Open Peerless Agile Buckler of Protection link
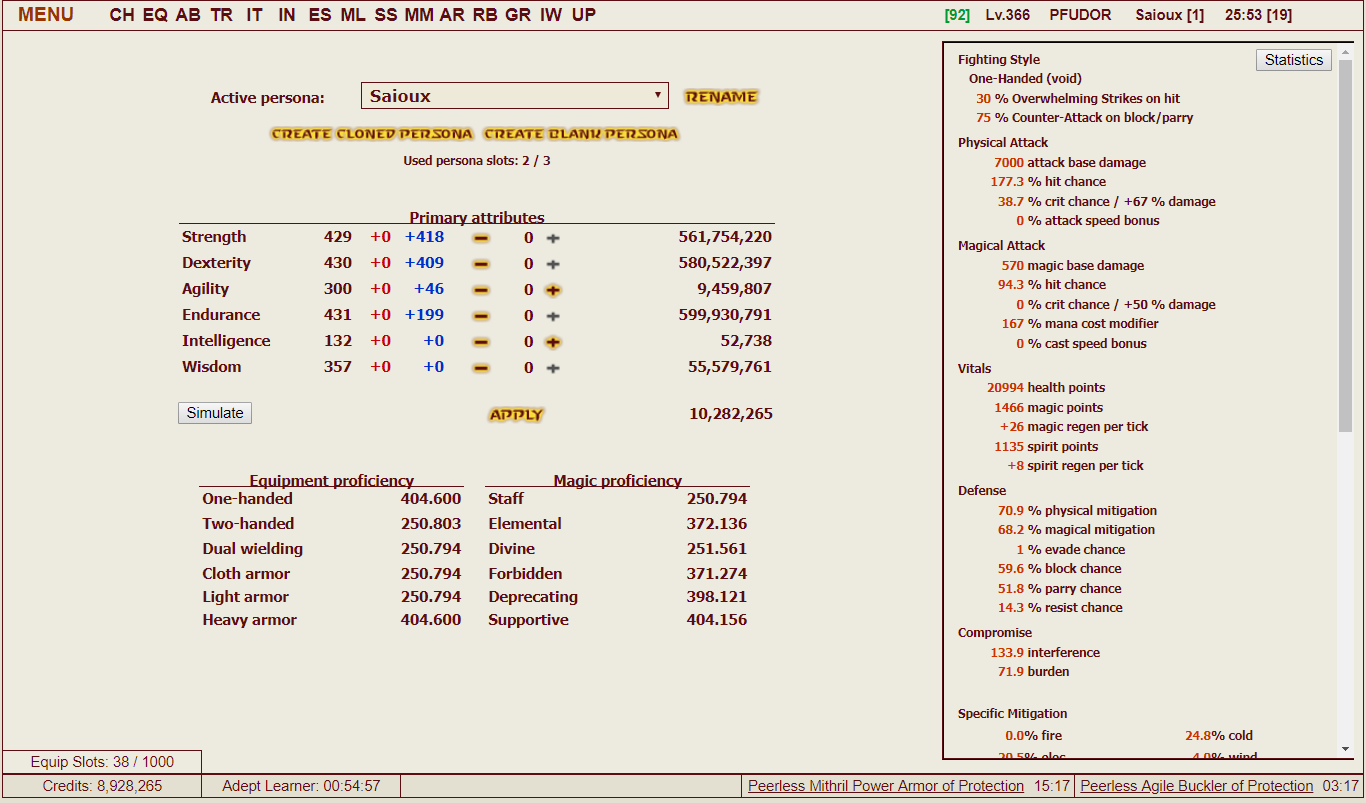This screenshot has width=1366, height=803. [1197, 786]
